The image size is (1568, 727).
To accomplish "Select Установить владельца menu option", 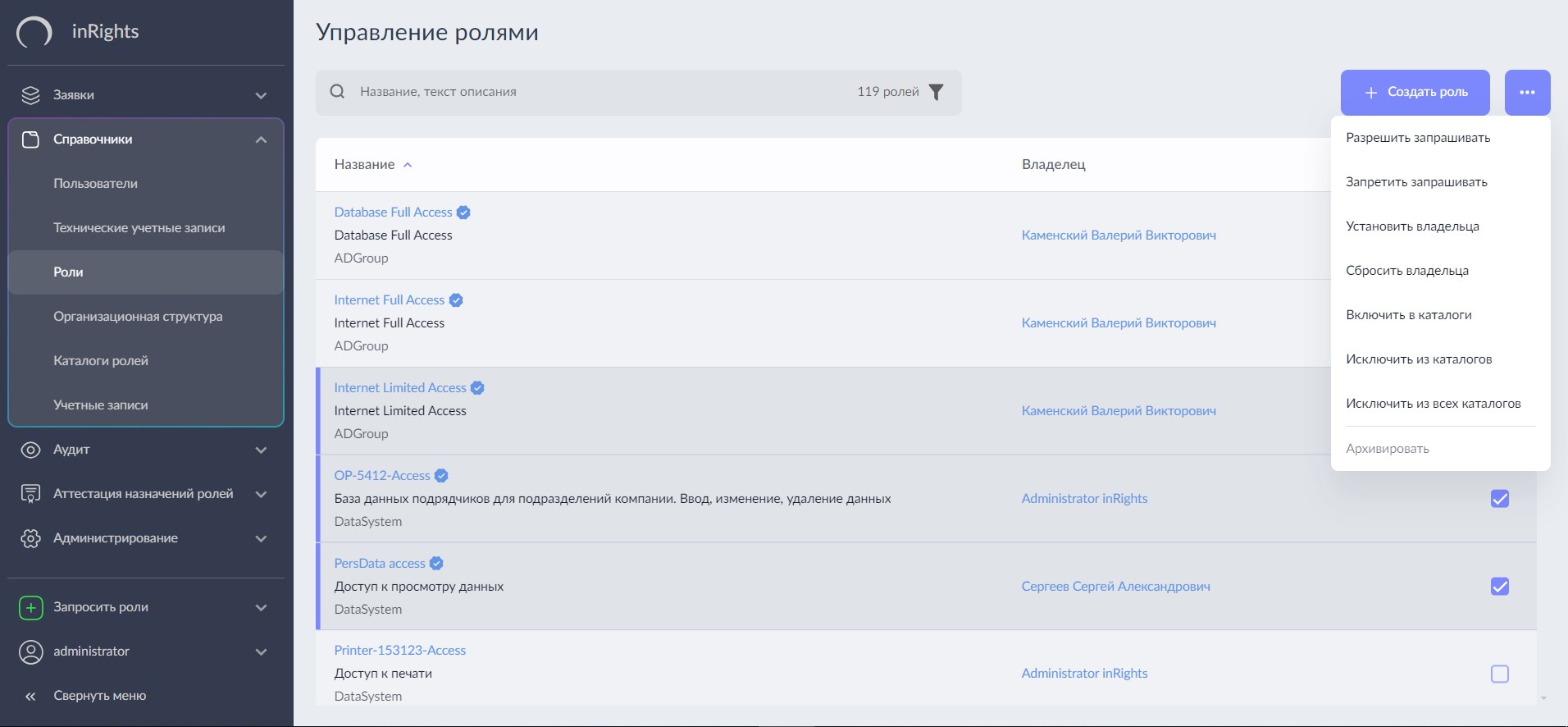I will tap(1412, 226).
